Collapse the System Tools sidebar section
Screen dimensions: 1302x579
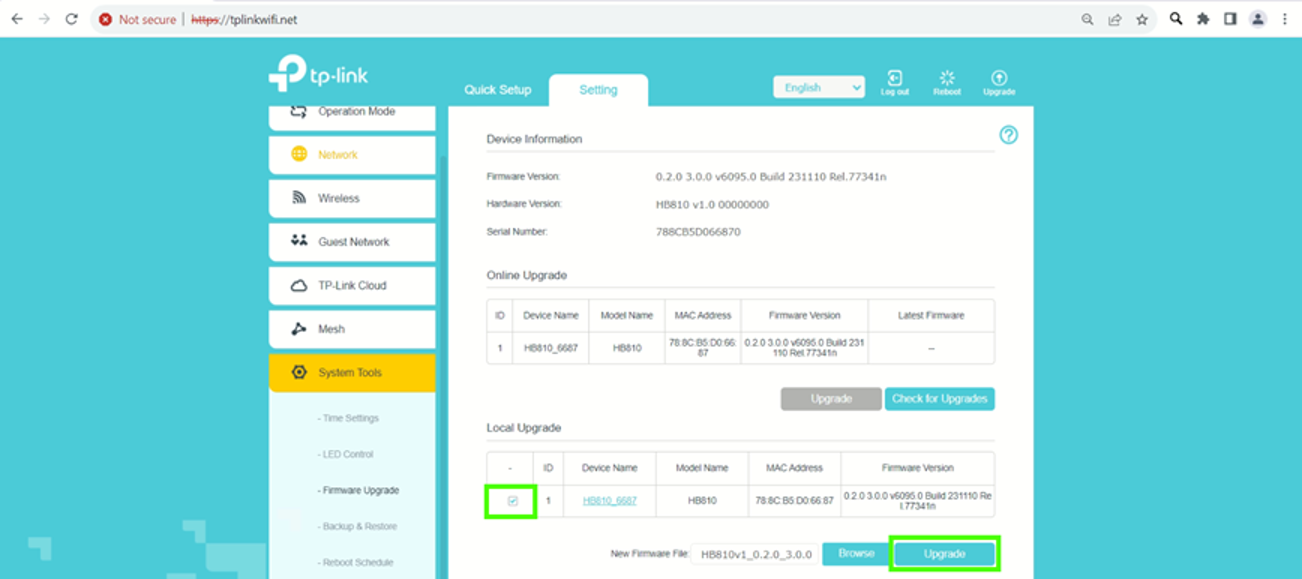[x=352, y=373]
